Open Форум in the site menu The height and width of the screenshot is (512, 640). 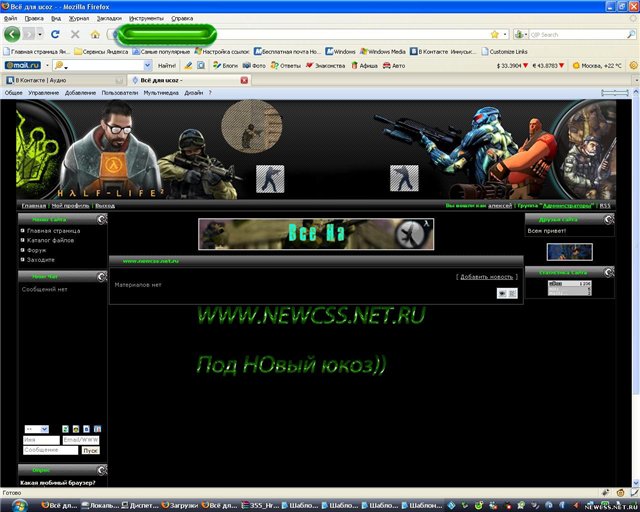[x=36, y=250]
